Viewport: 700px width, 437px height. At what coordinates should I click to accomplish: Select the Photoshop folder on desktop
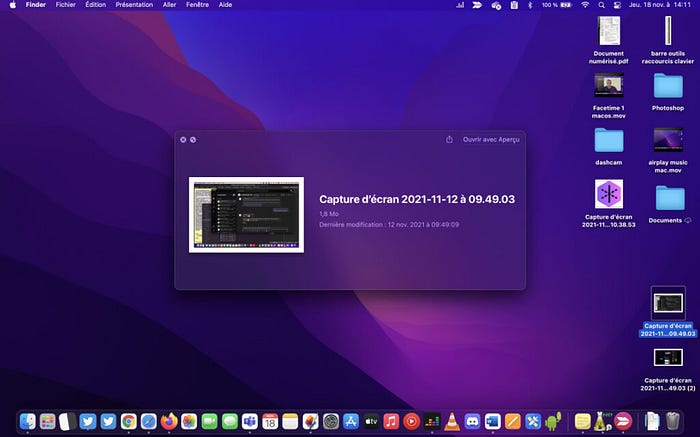pyautogui.click(x=668, y=92)
